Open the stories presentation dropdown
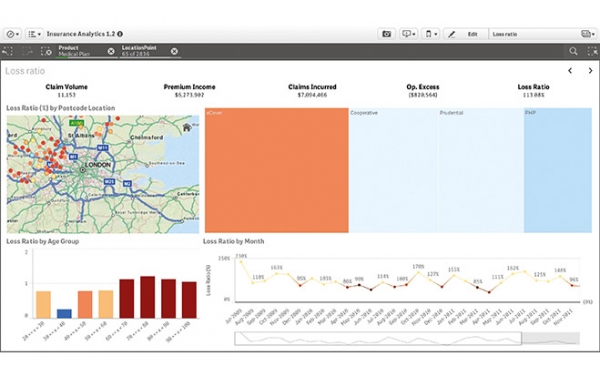This screenshot has height=376, width=600. [x=409, y=34]
